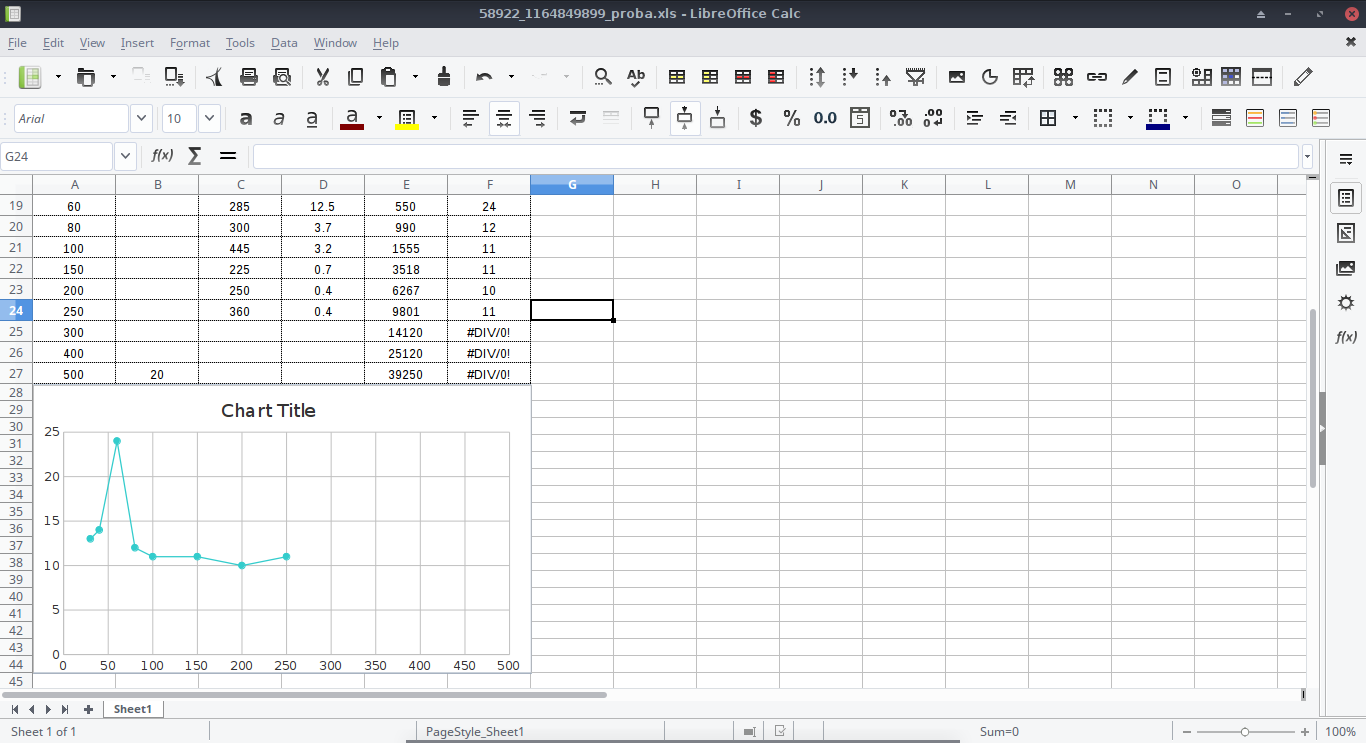Open Headers and Footers icon

1163,77
